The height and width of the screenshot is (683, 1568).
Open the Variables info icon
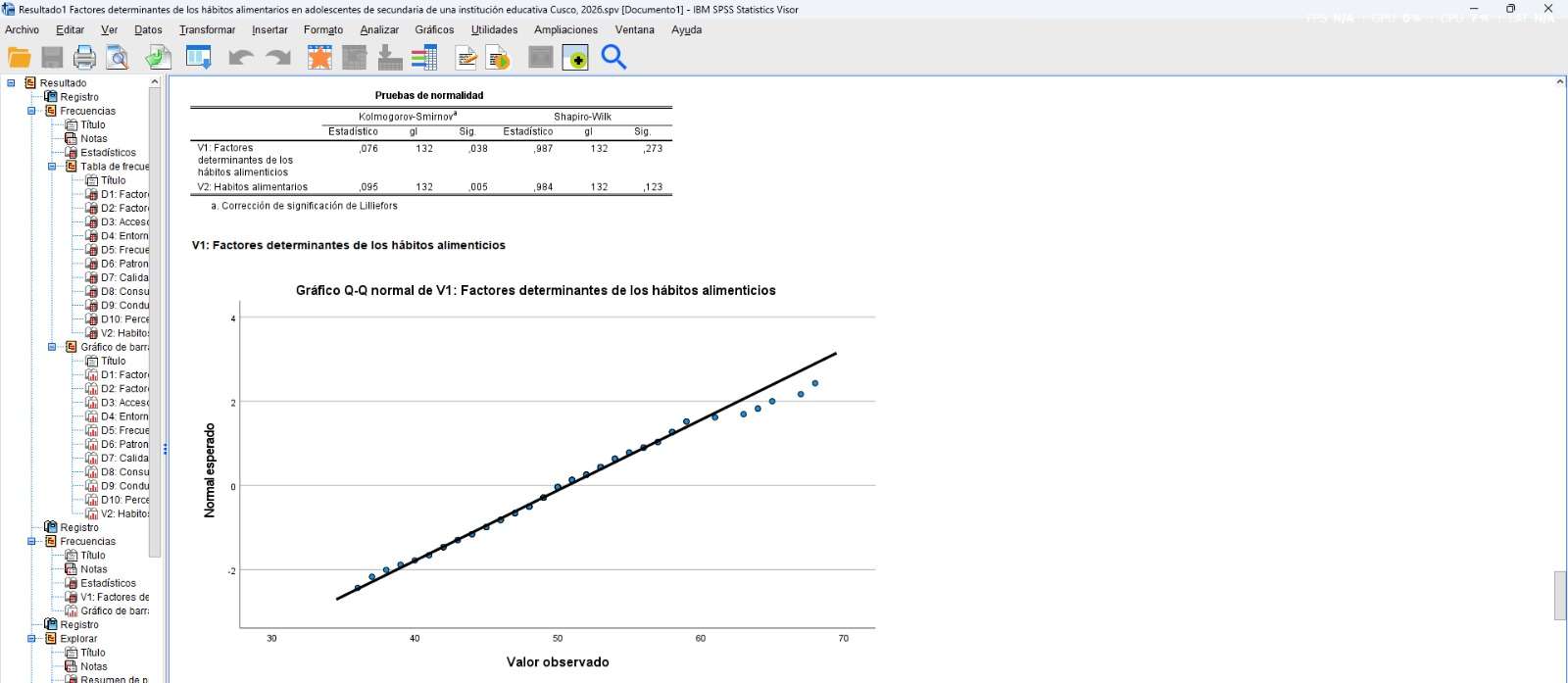[x=424, y=58]
